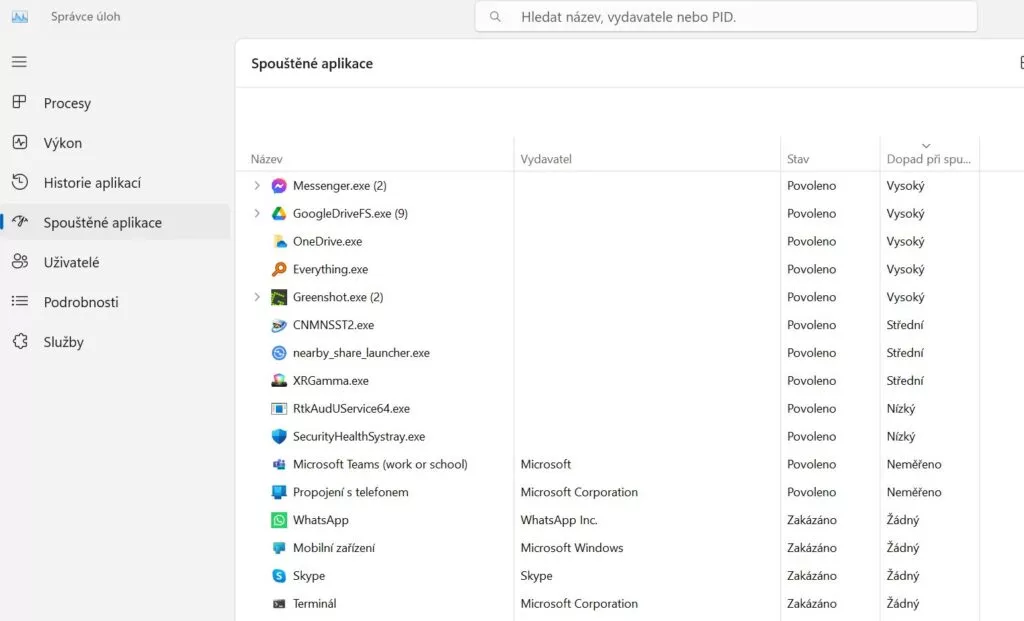Click the Task Manager icon in the title bar
The width and height of the screenshot is (1024, 621).
pyautogui.click(x=20, y=17)
